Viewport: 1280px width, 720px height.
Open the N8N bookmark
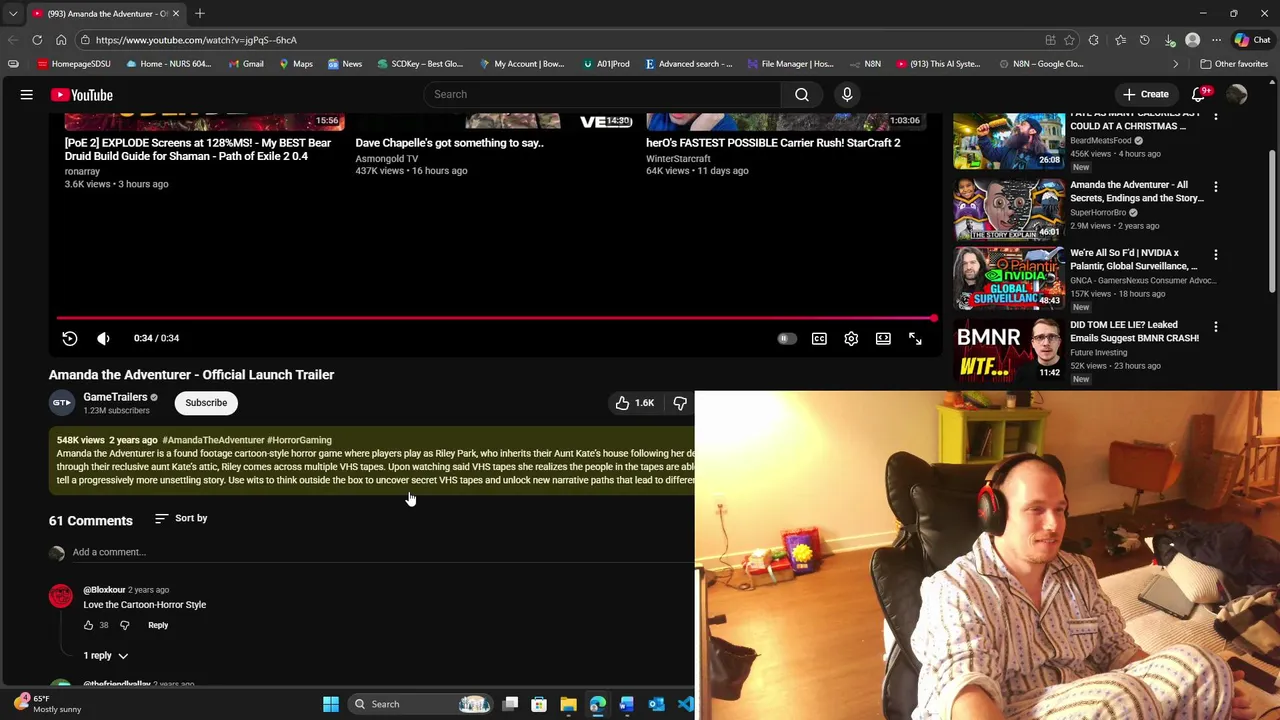[x=864, y=64]
